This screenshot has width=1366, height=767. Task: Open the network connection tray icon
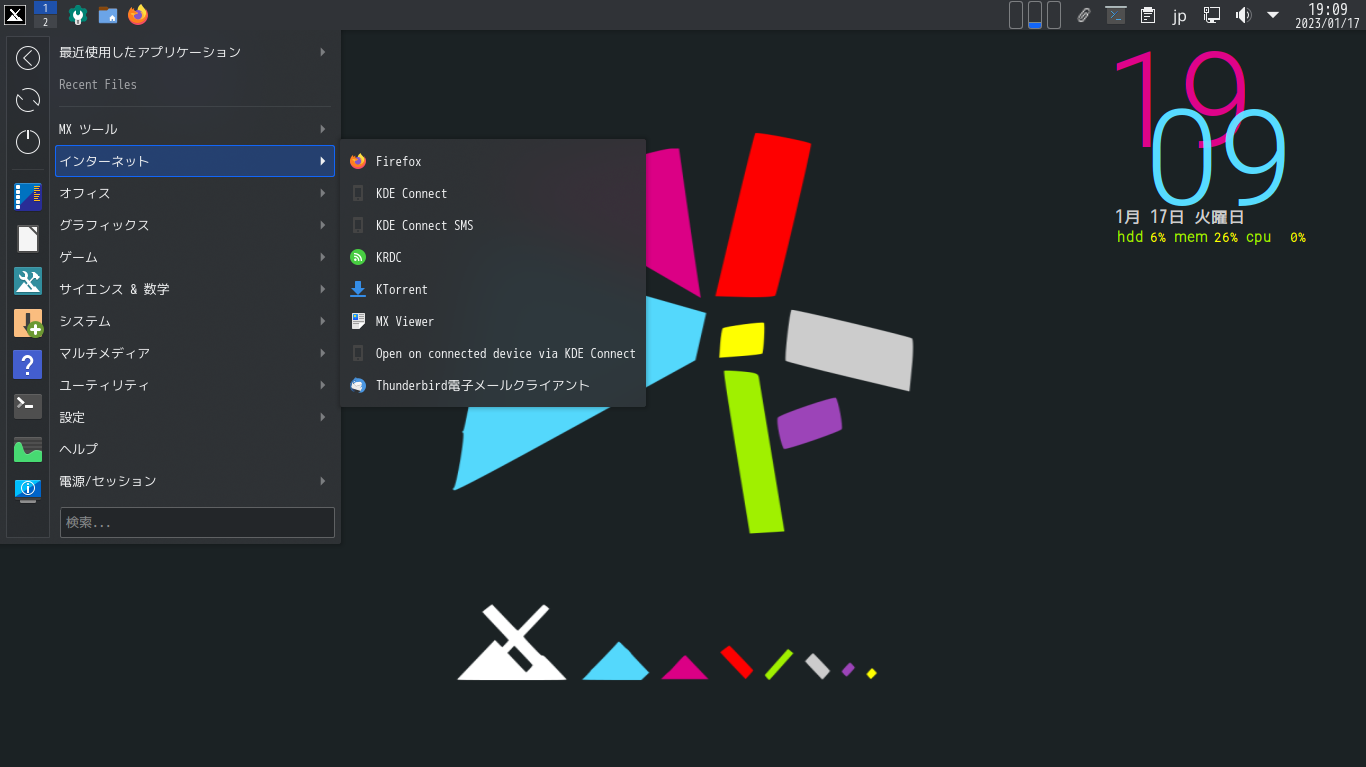[1212, 15]
